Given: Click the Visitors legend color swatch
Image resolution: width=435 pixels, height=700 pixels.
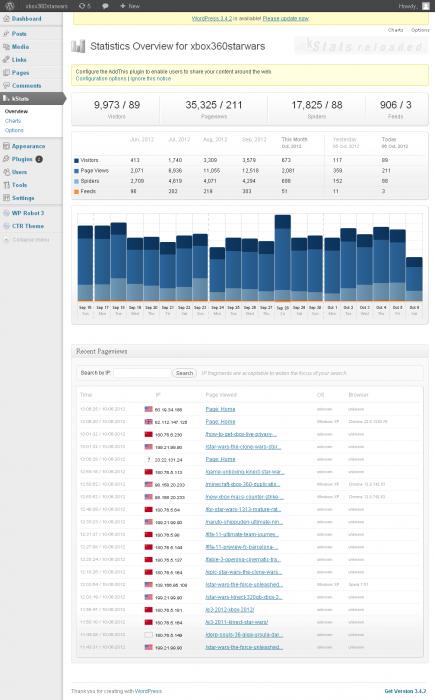Looking at the screenshot, I should pos(76,160).
